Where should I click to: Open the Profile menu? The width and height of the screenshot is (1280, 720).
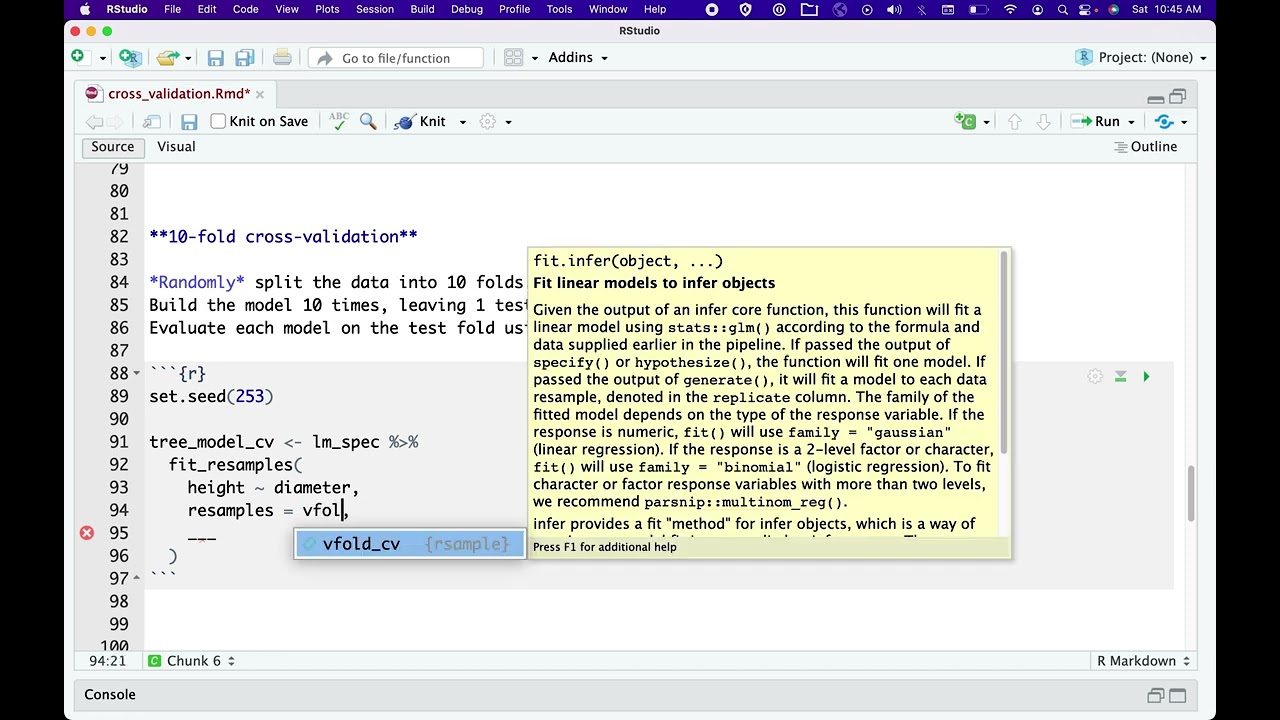coord(514,9)
